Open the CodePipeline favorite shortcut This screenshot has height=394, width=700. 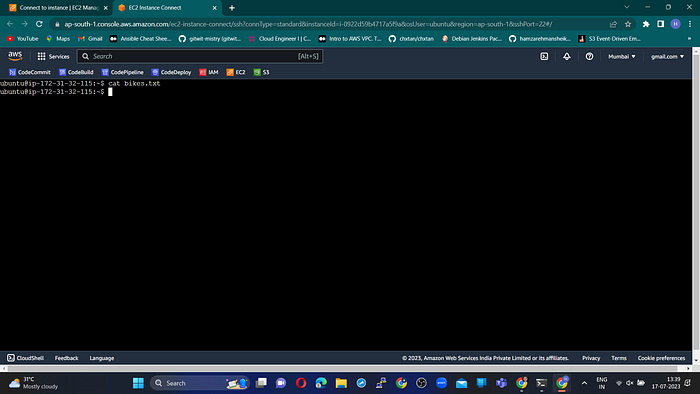pyautogui.click(x=123, y=72)
